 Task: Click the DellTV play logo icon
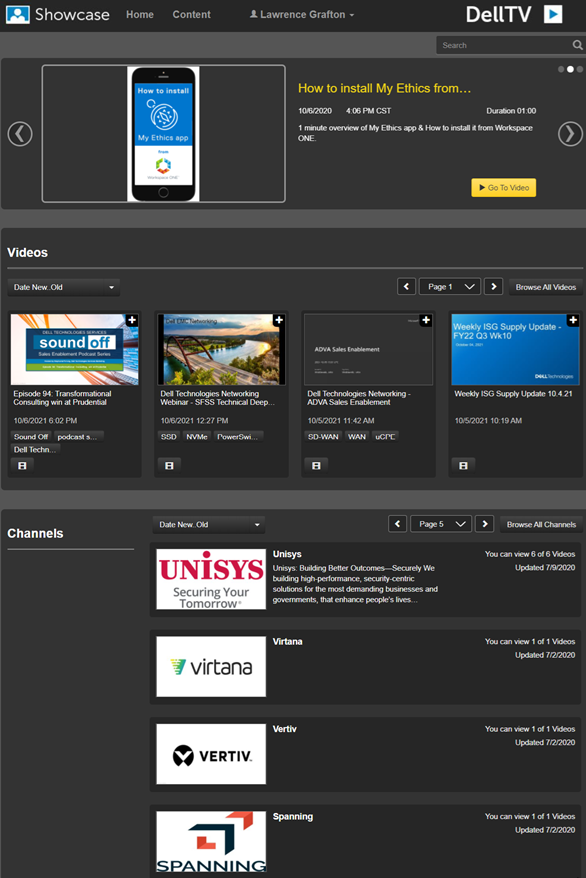point(553,14)
